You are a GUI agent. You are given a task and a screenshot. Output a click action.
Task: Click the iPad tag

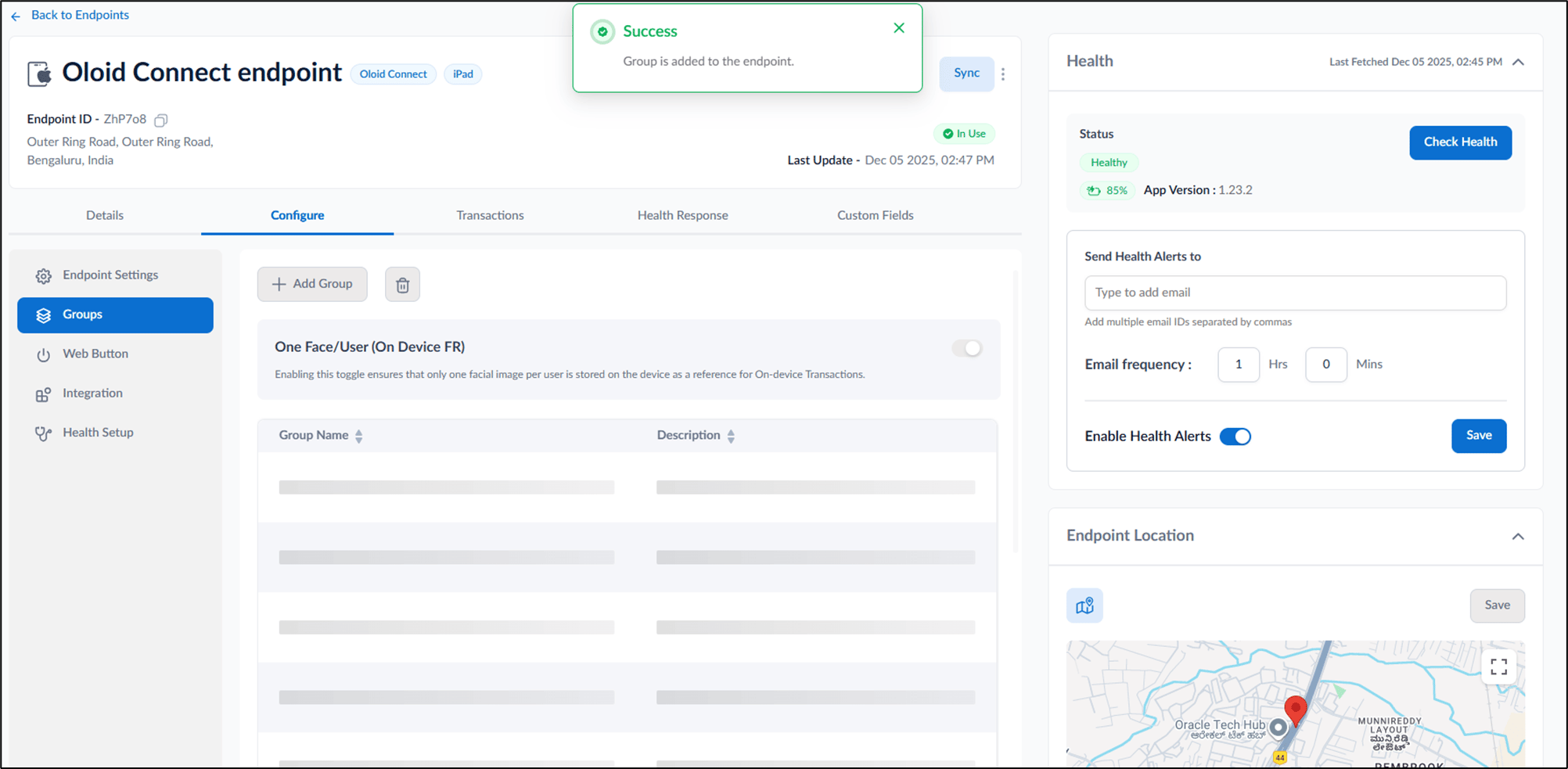coord(463,74)
